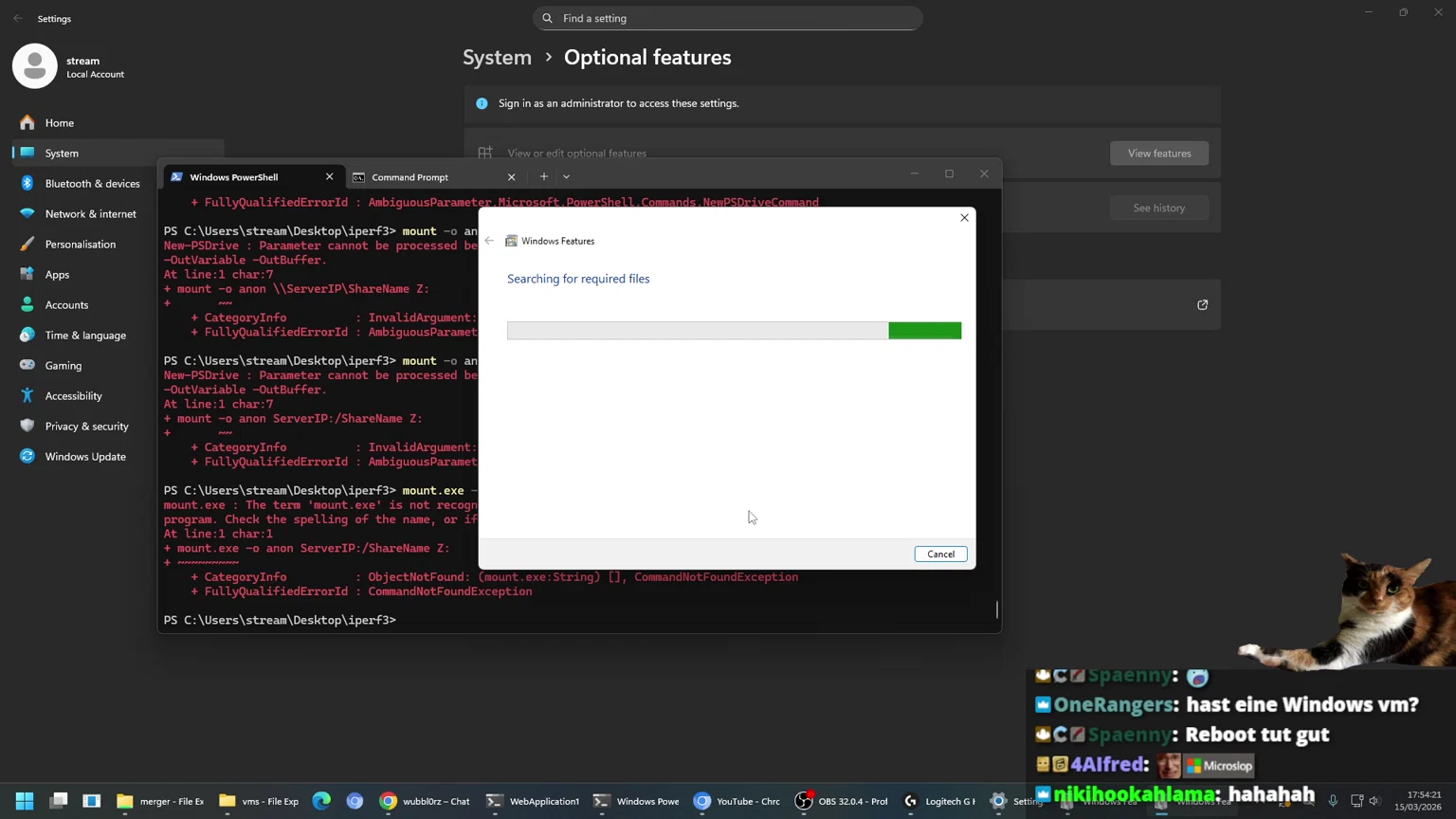Select the Windows PowerShell tab
This screenshot has height=819, width=1456.
click(x=243, y=177)
